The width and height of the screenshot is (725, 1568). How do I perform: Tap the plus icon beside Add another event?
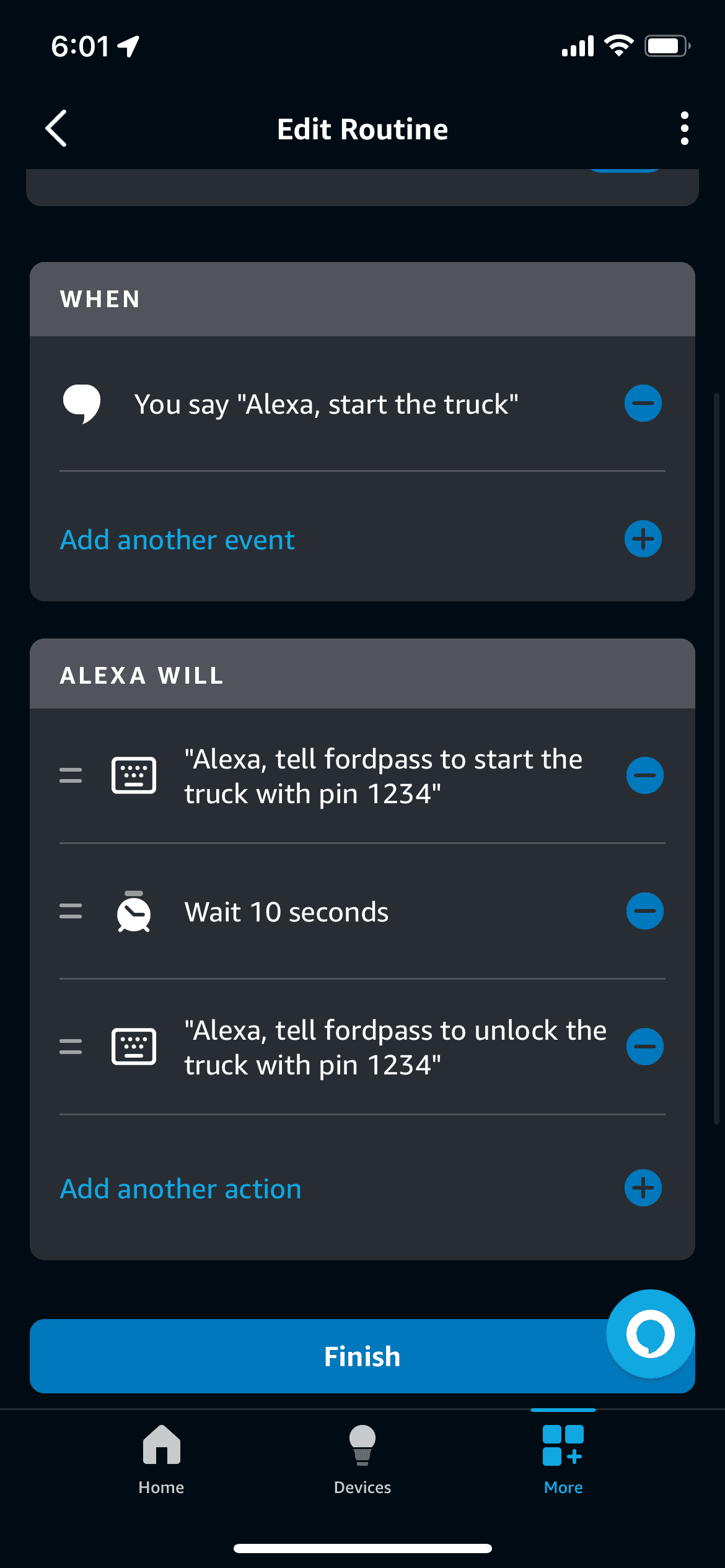[643, 539]
